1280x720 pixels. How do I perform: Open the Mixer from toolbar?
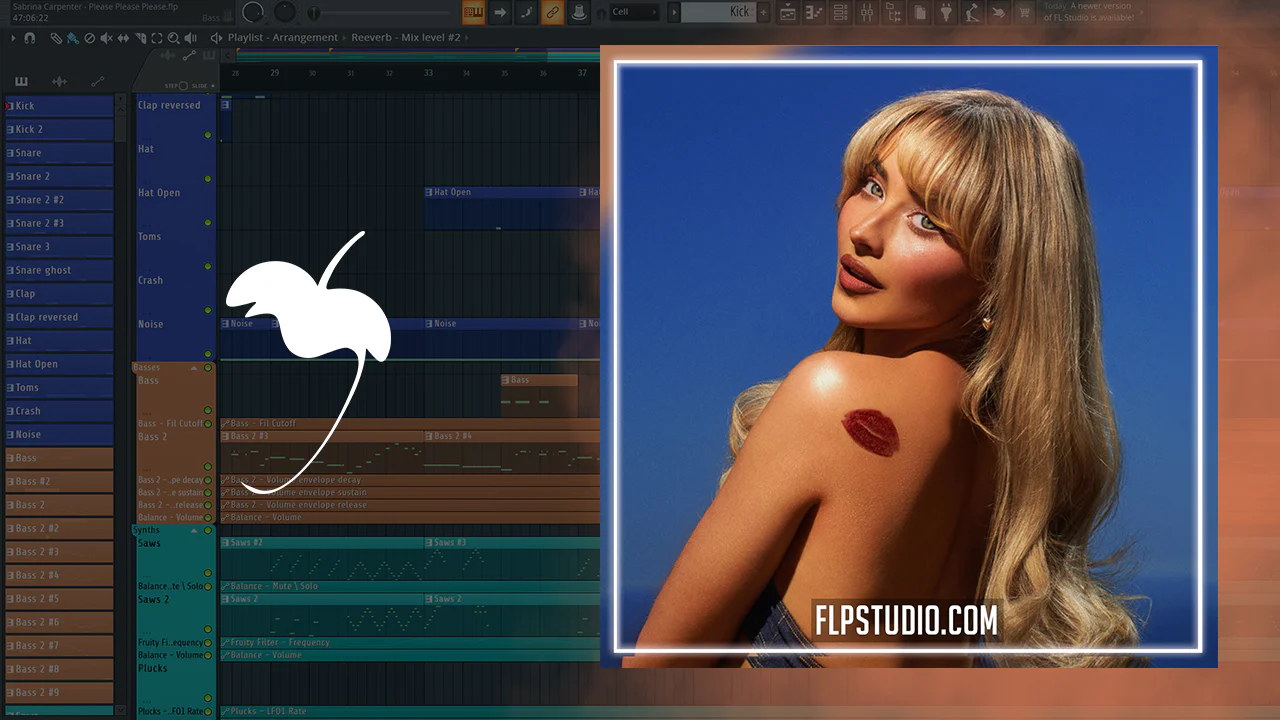pos(866,12)
